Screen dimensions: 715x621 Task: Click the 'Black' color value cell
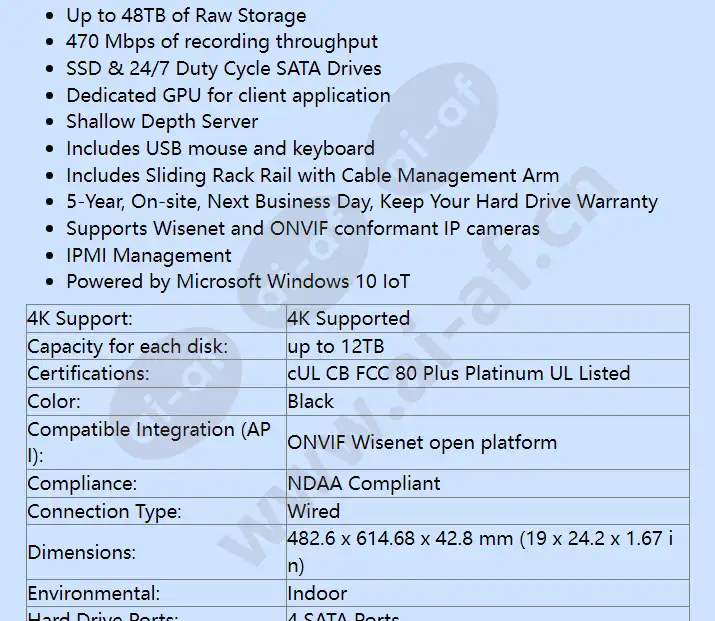point(311,402)
